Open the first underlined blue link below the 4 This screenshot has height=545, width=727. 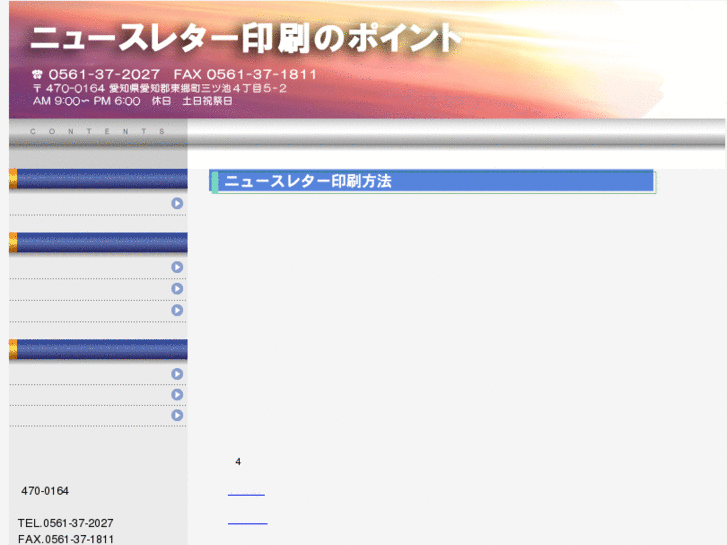coord(246,495)
